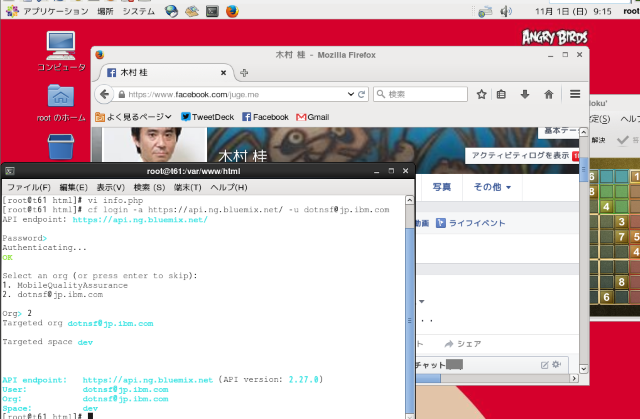Select the trash can desktop icon

(x=61, y=146)
